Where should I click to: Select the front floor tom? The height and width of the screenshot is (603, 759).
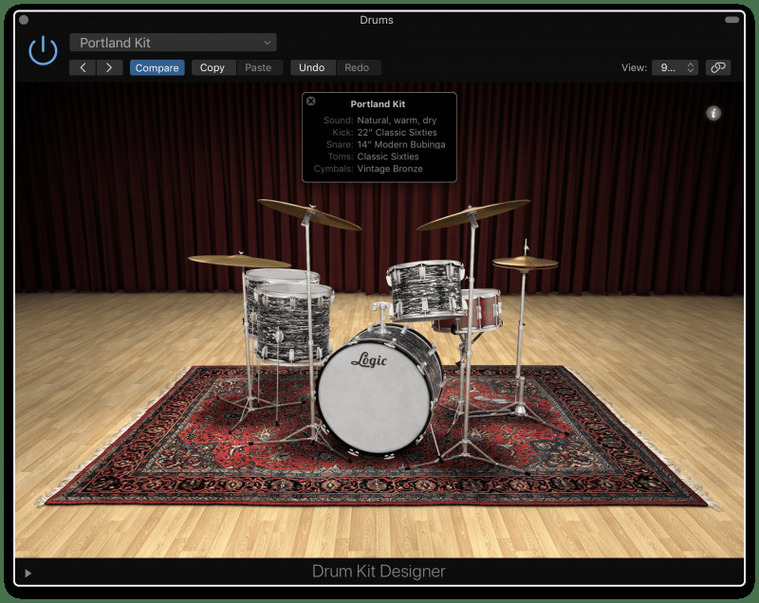[x=293, y=323]
